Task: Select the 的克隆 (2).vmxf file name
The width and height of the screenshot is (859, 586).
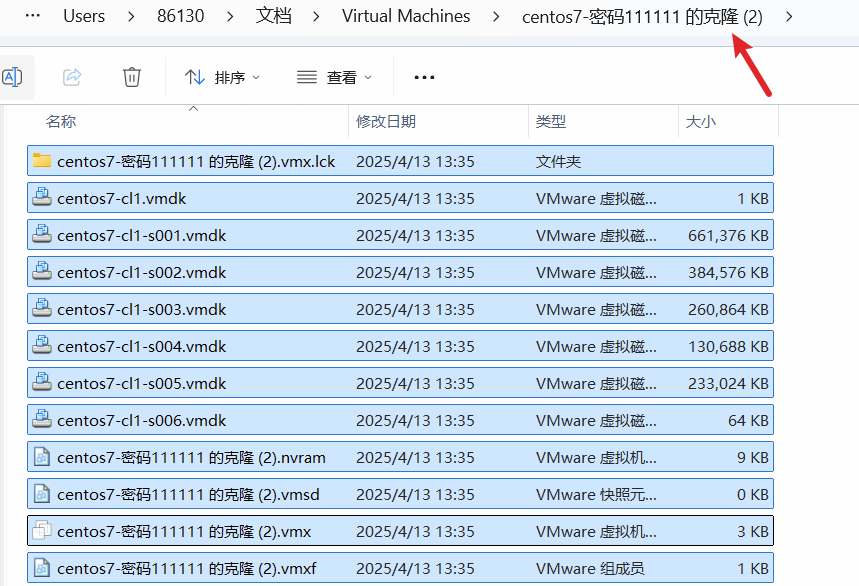Action: click(x=187, y=568)
